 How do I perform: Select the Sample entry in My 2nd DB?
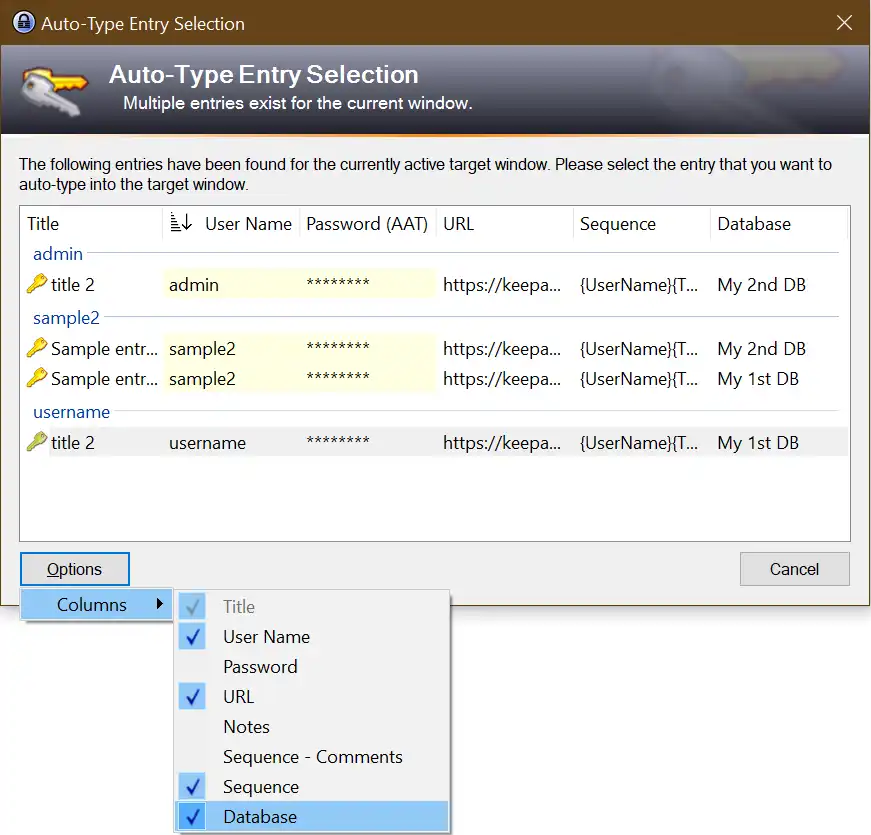coord(104,348)
